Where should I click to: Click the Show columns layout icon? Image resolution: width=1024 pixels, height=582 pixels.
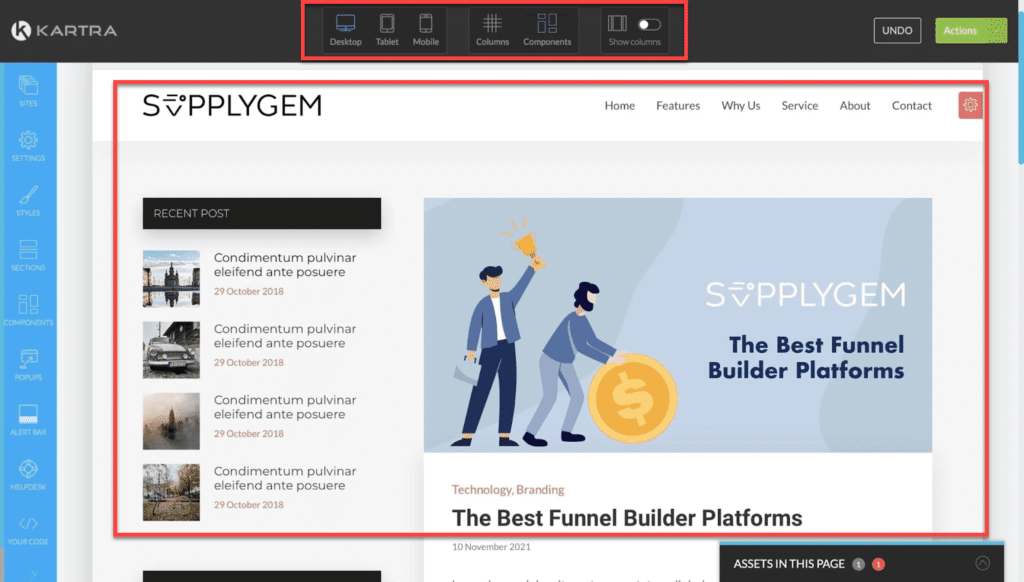click(x=617, y=24)
